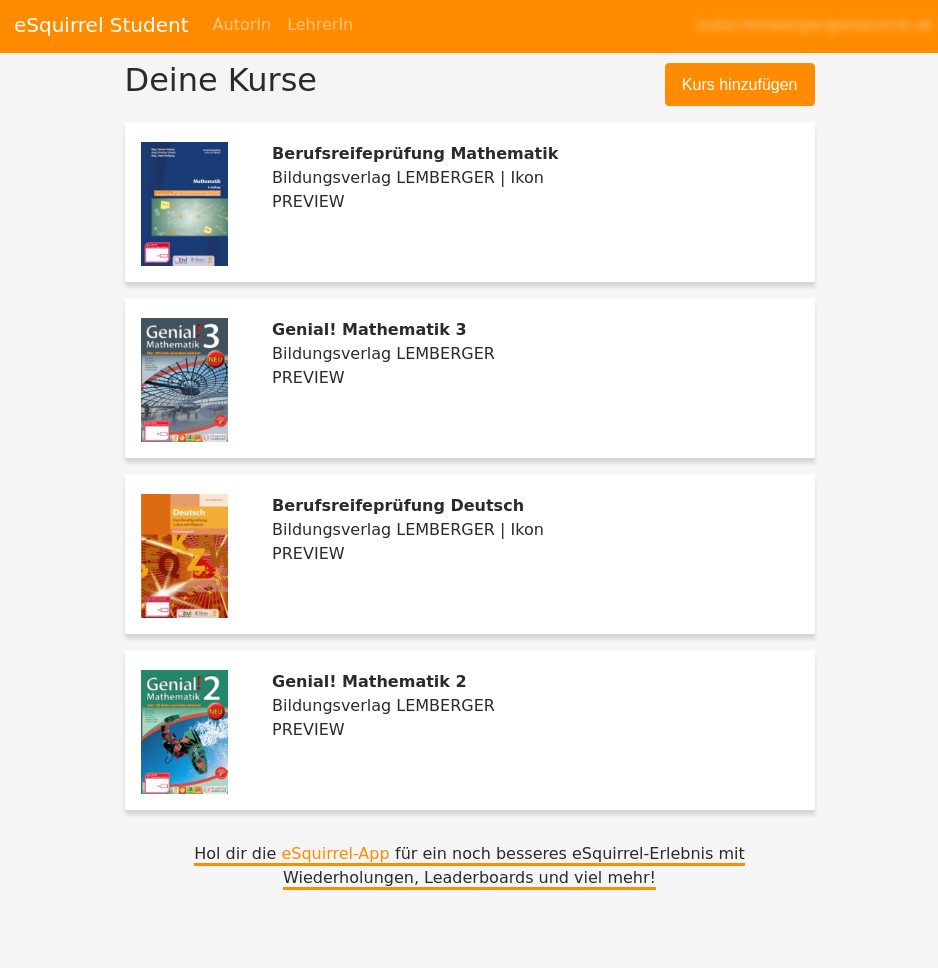
Task: Open the Berufsreifeprüfung Deutsch cover thumbnail
Action: click(184, 556)
